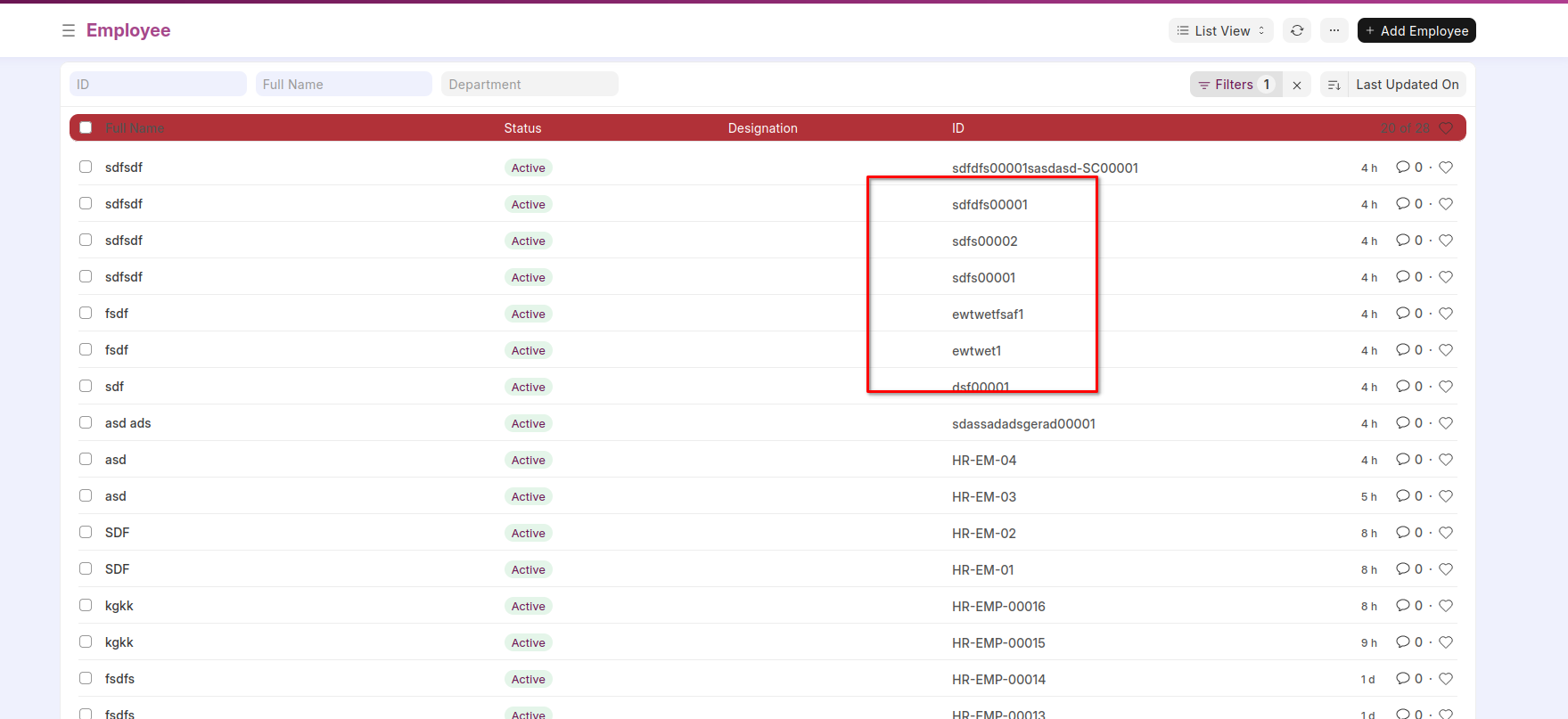The image size is (1568, 719).
Task: Open the List View switcher dropdown
Action: point(1220,30)
